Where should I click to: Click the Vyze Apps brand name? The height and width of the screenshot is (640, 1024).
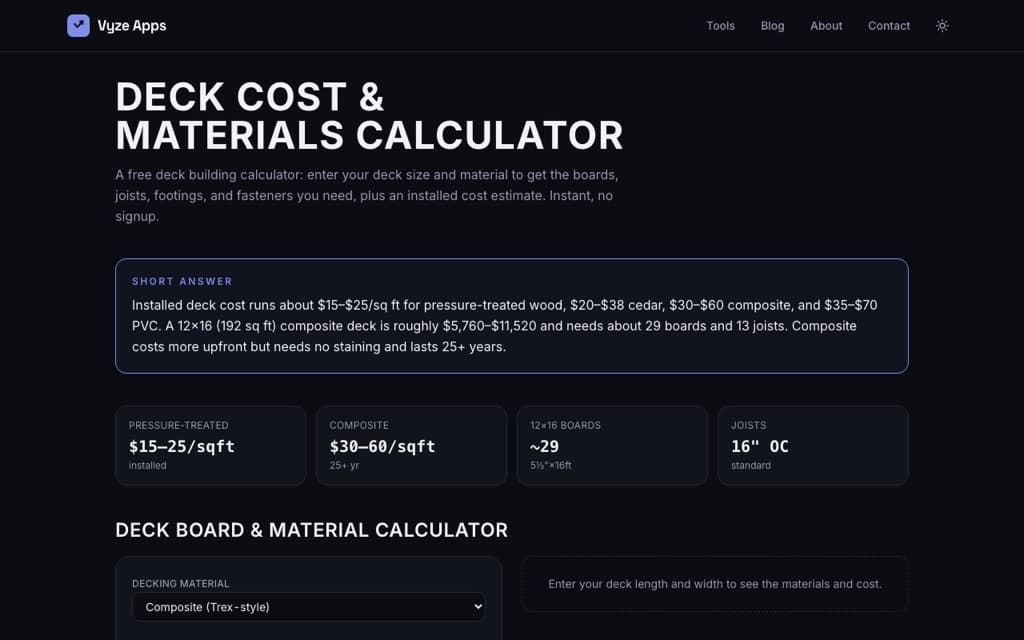coord(132,25)
